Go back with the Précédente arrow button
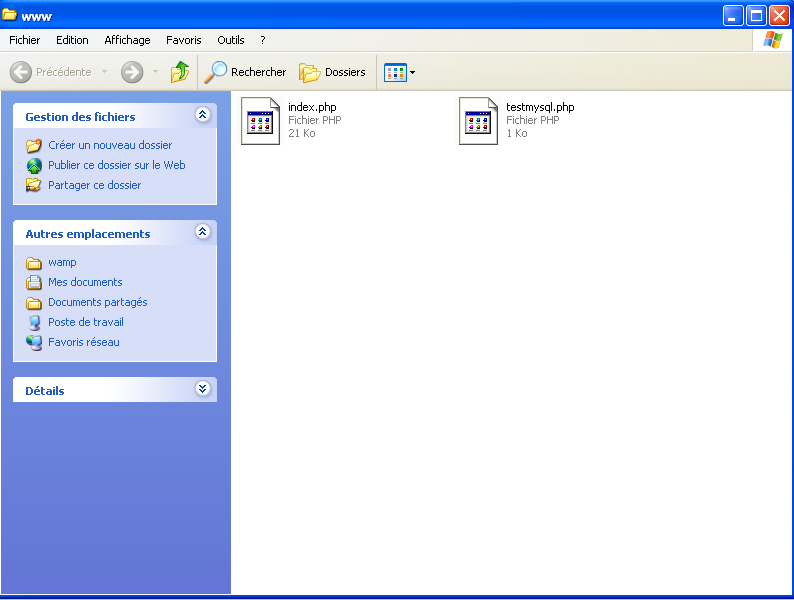The height and width of the screenshot is (600, 794). [x=21, y=72]
